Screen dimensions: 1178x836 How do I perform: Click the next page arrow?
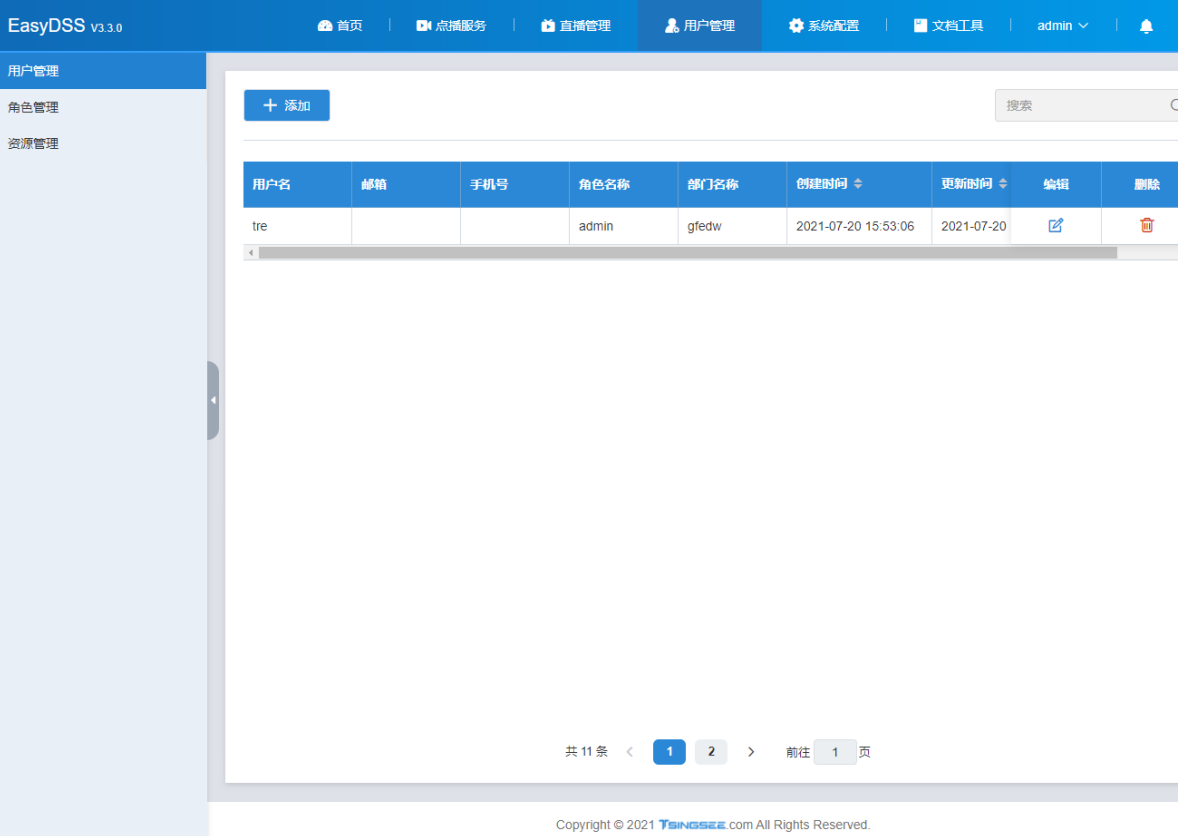751,752
